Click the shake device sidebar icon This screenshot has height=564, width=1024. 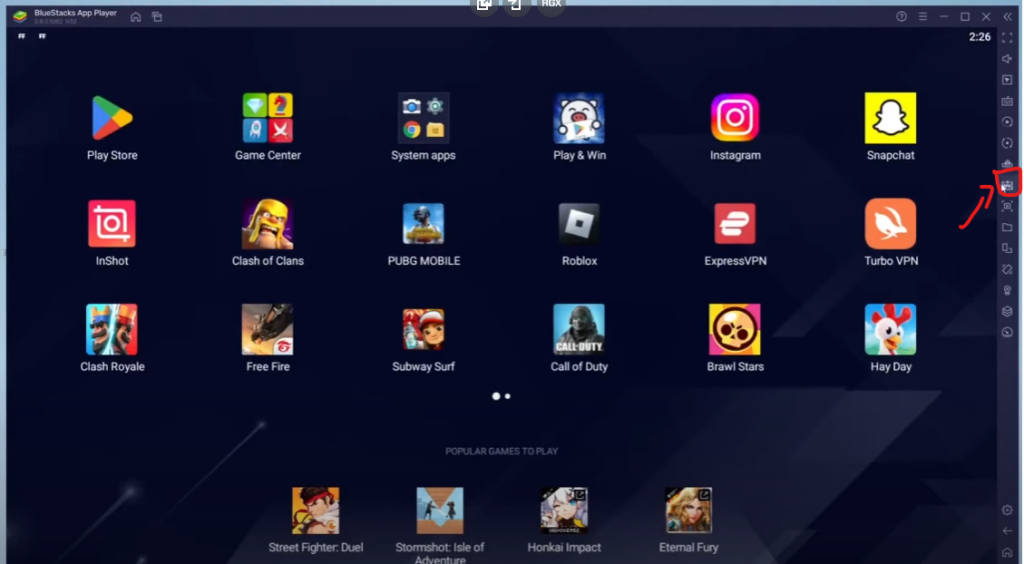1007,269
